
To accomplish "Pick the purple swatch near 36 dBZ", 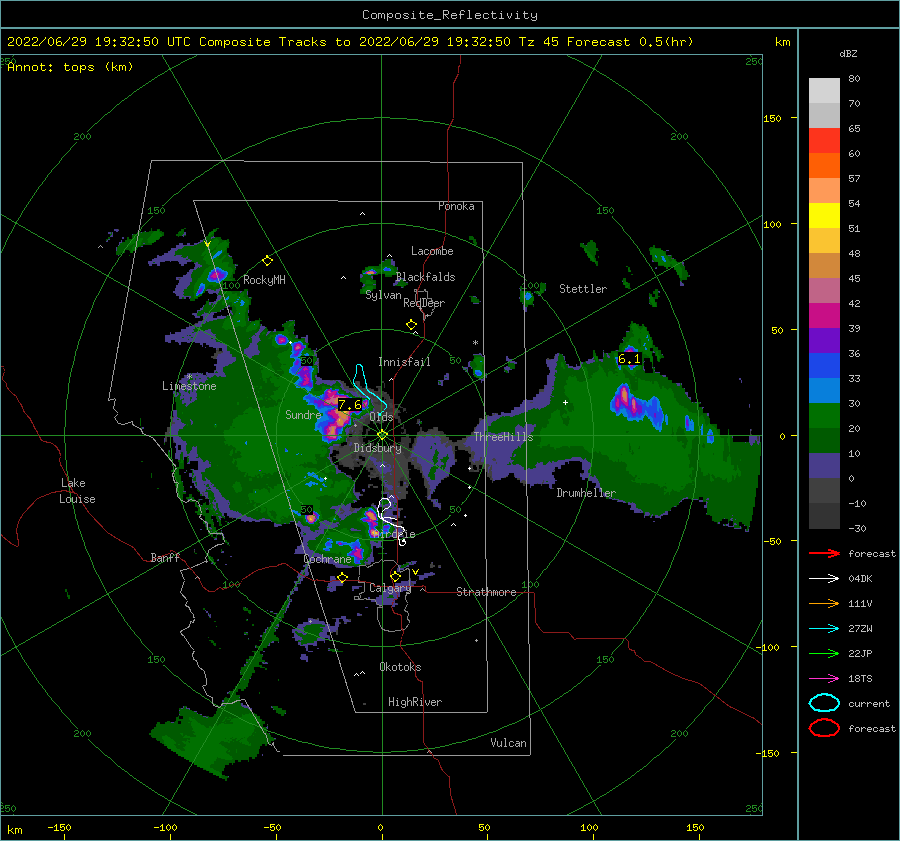I will point(824,340).
